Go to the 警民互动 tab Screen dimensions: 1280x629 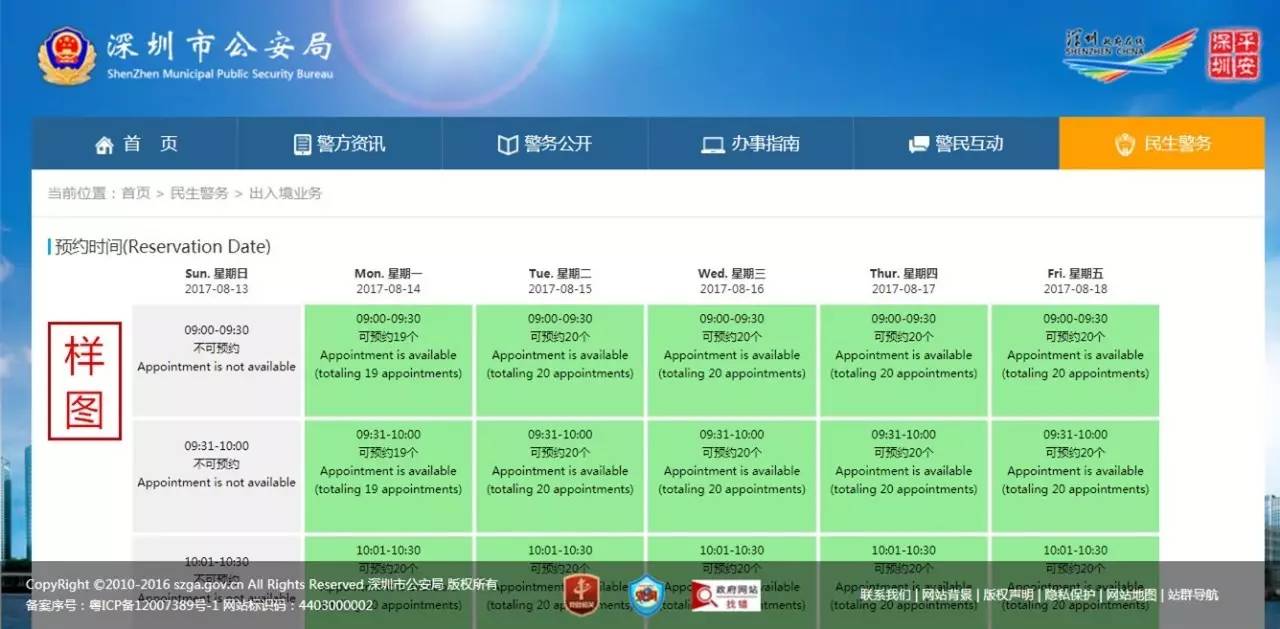[x=955, y=144]
